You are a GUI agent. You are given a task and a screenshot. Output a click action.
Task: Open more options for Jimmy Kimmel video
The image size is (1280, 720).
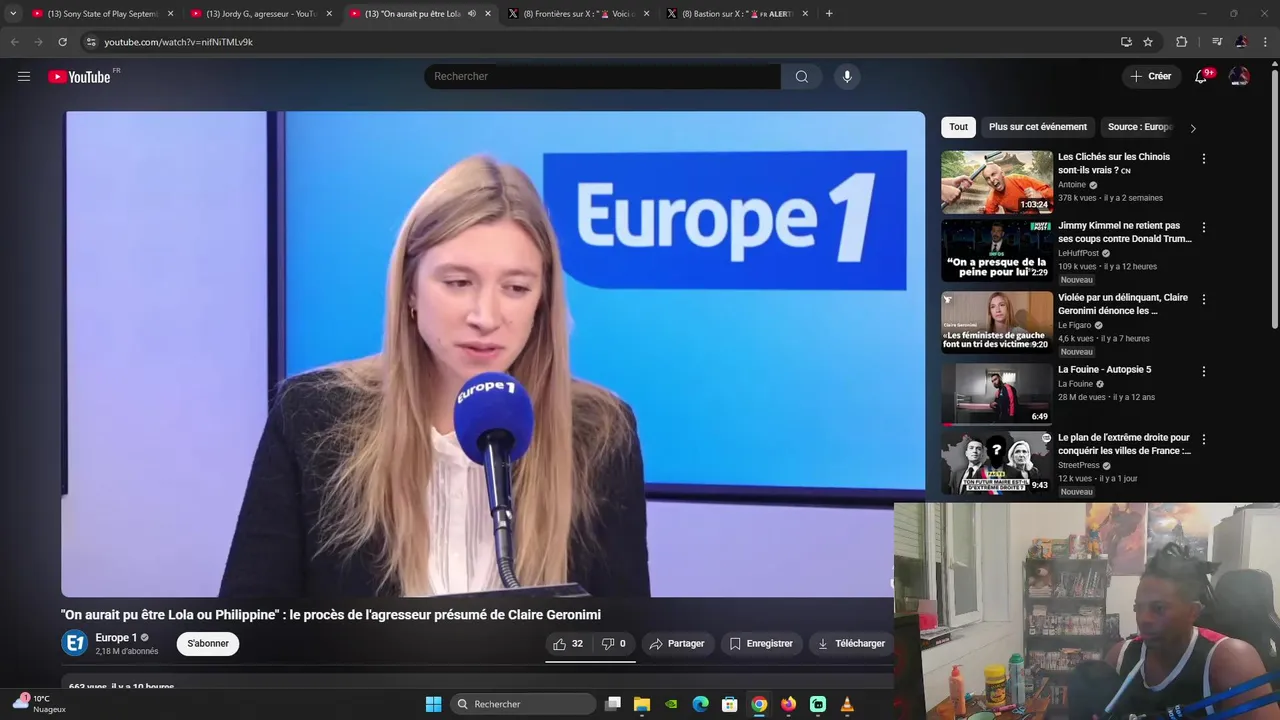click(1203, 228)
